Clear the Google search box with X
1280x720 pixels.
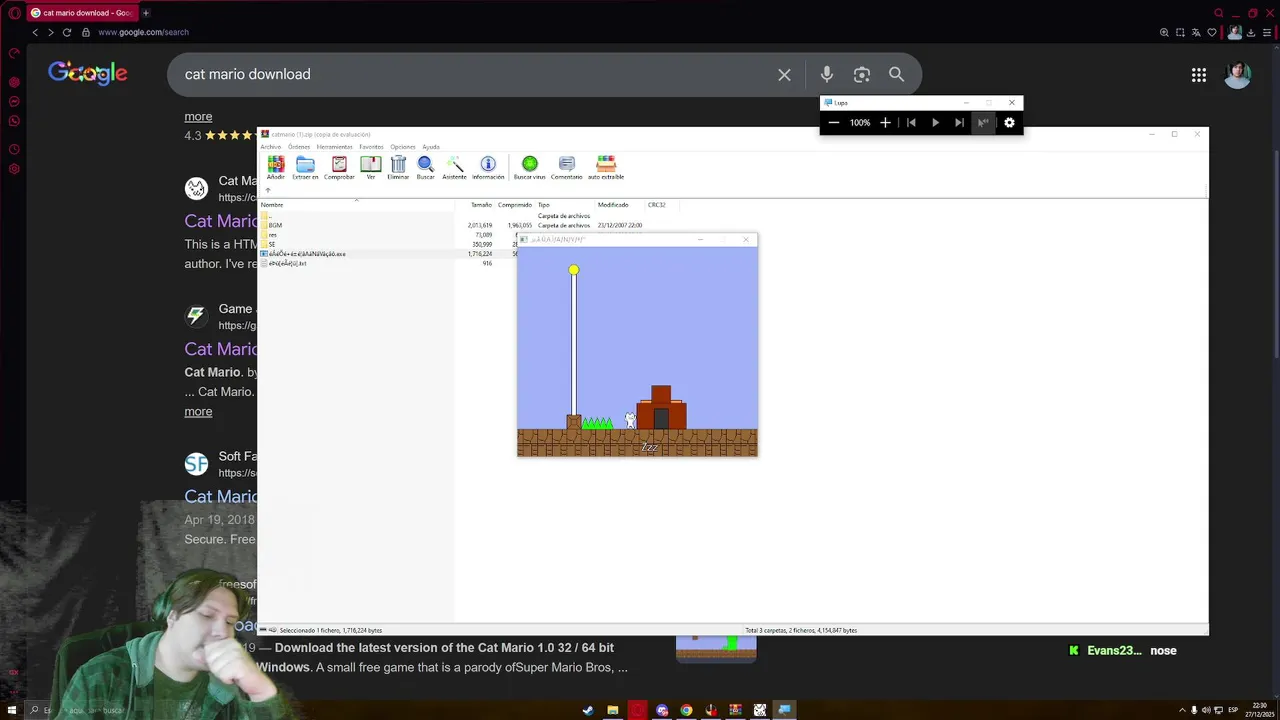tap(784, 75)
